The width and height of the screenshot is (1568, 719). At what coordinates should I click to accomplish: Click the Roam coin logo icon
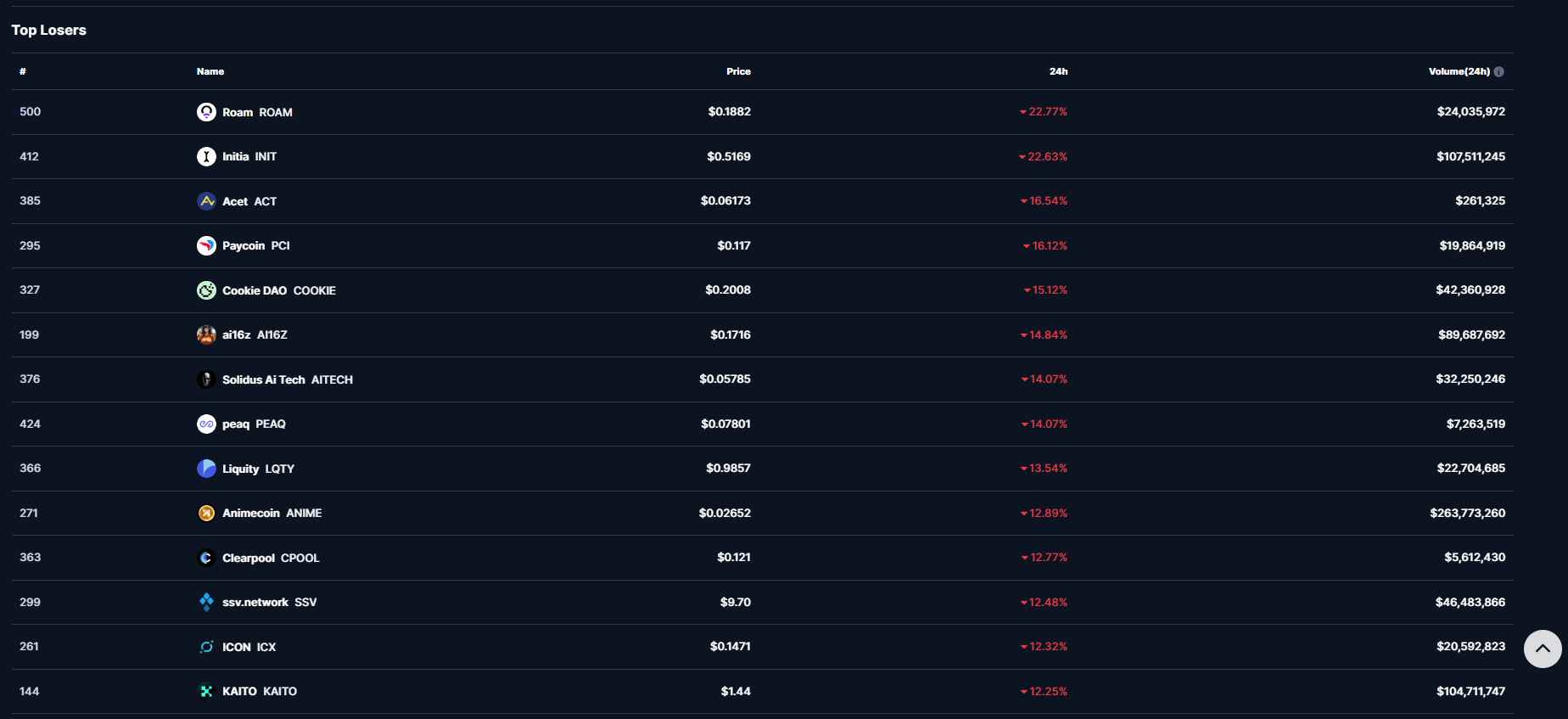(206, 112)
